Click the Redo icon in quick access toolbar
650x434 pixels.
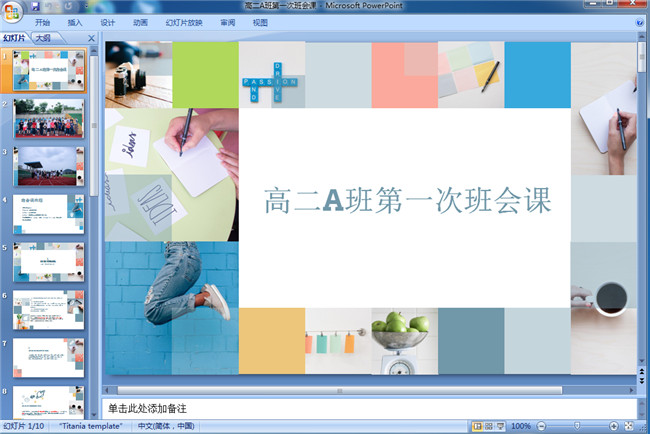click(69, 6)
